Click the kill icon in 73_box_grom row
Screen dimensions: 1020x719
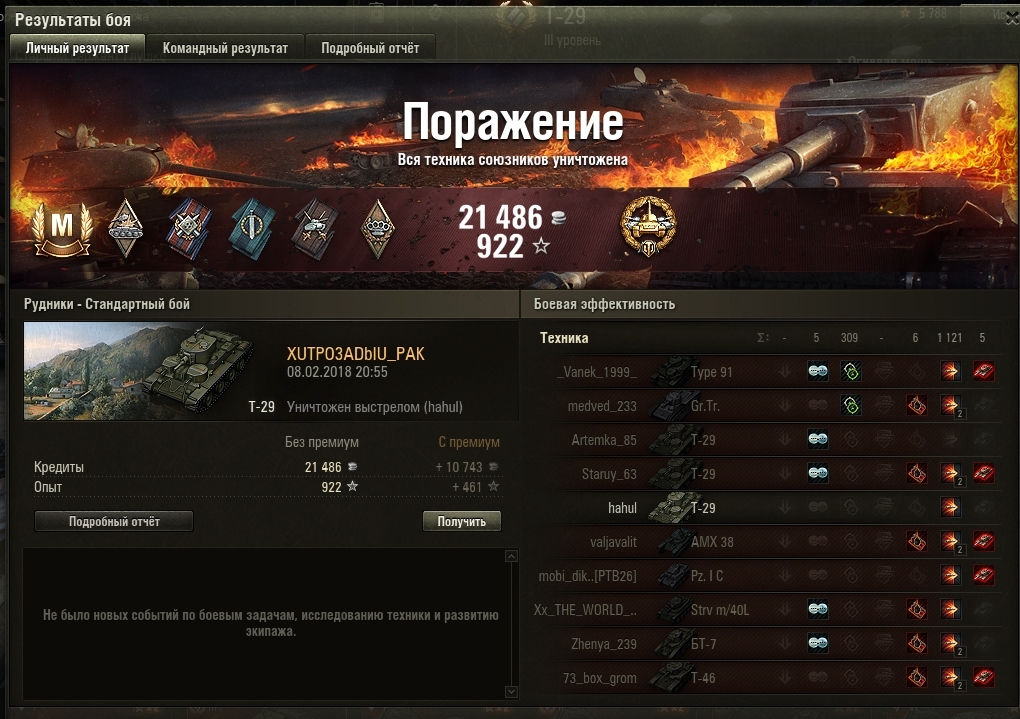pos(983,677)
